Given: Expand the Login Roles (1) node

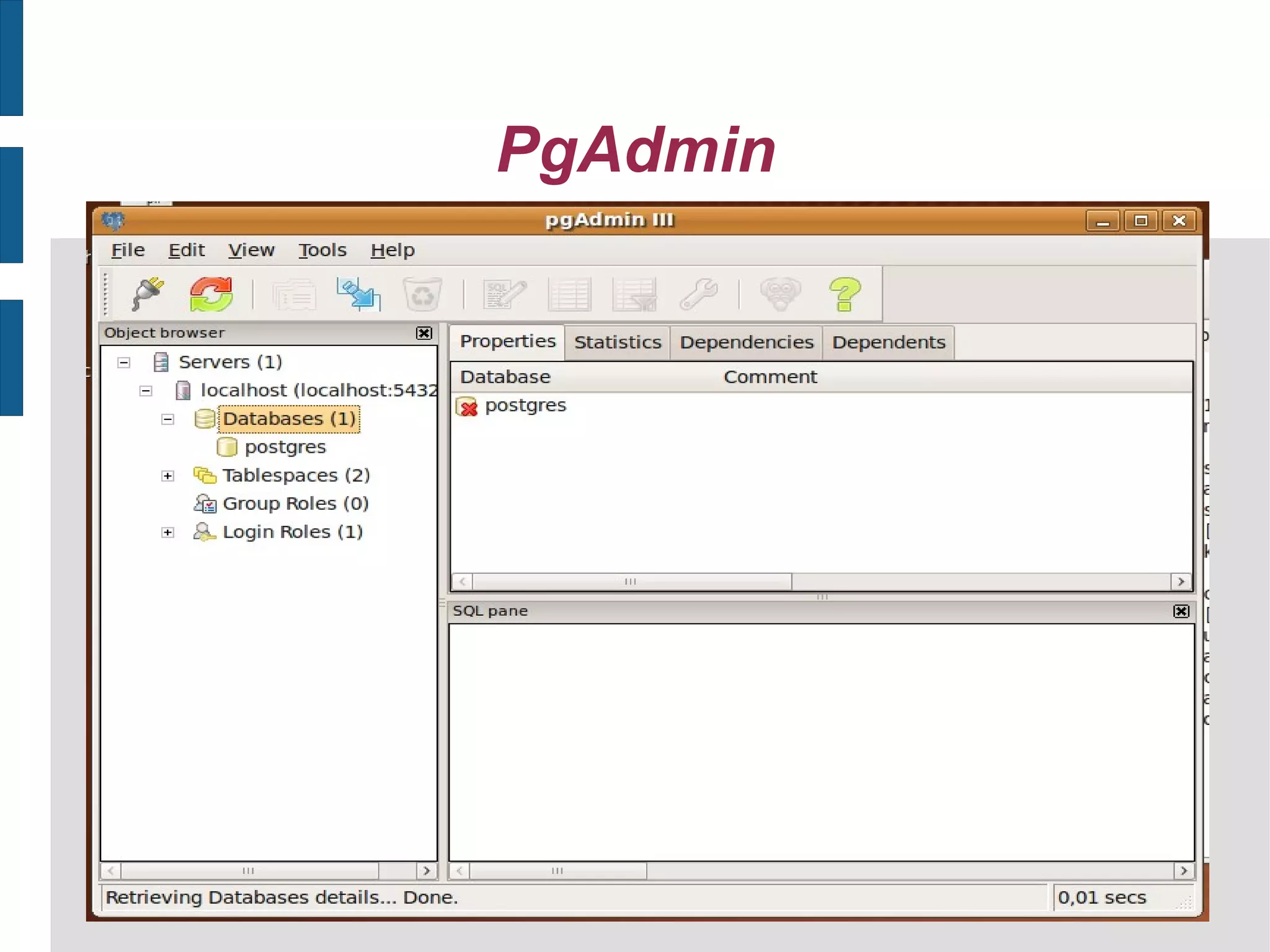Looking at the screenshot, I should tap(167, 532).
